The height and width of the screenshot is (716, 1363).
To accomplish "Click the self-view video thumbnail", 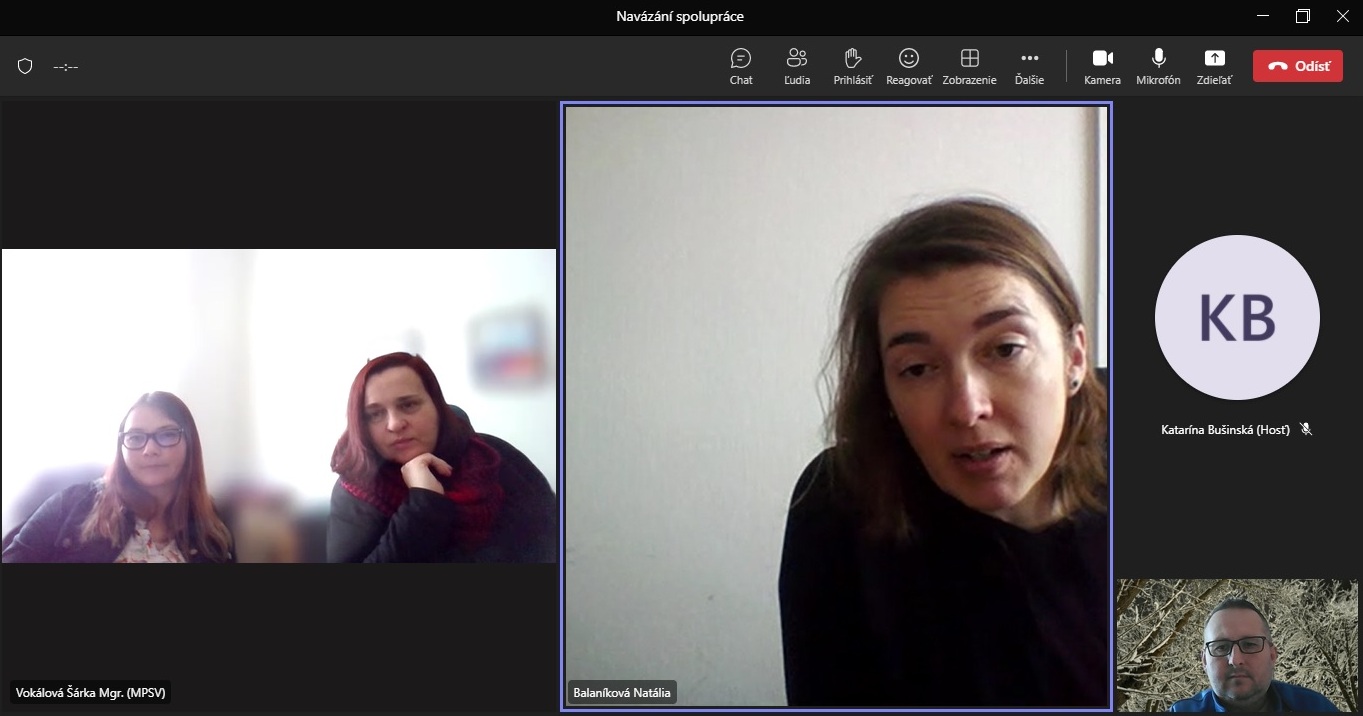I will [x=1239, y=645].
